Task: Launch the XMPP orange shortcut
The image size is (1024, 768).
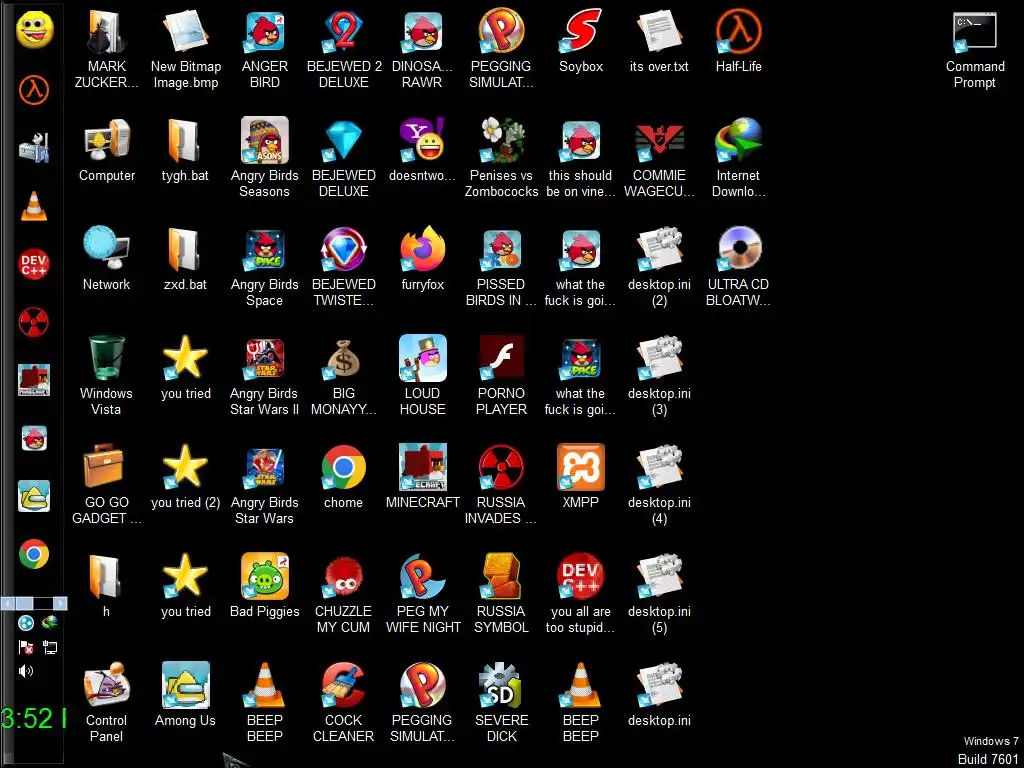Action: tap(581, 477)
